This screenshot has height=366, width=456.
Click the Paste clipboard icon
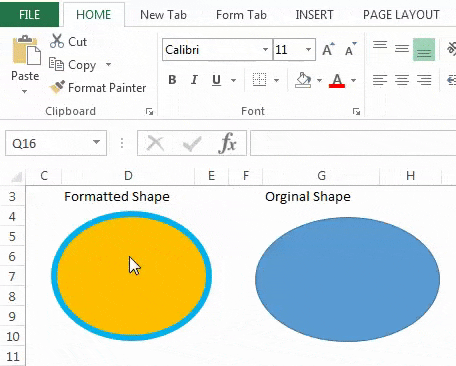[26, 50]
